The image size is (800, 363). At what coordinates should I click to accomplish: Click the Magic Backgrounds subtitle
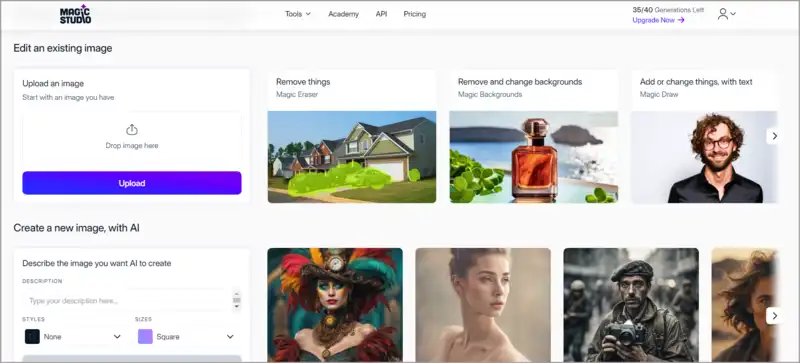click(490, 94)
